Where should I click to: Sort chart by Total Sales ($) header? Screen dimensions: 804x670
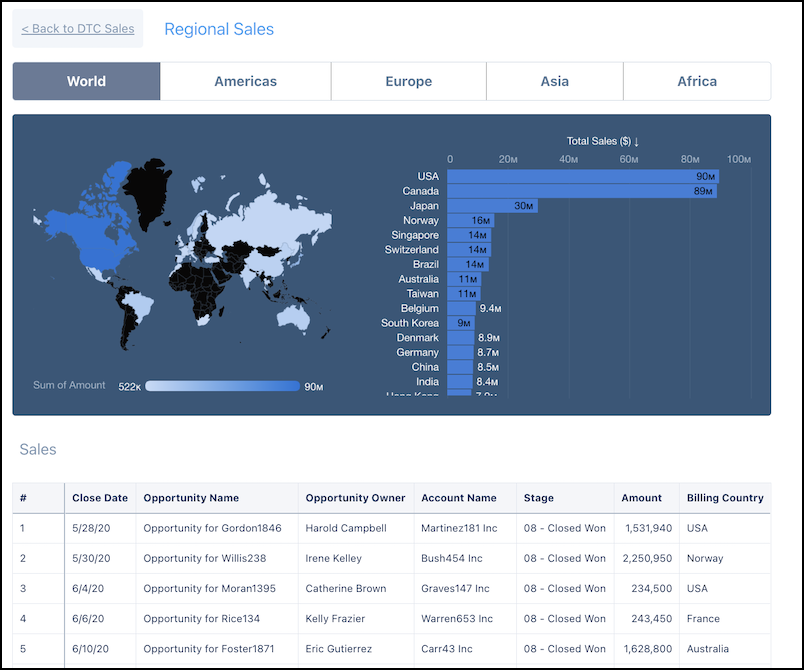[602, 141]
